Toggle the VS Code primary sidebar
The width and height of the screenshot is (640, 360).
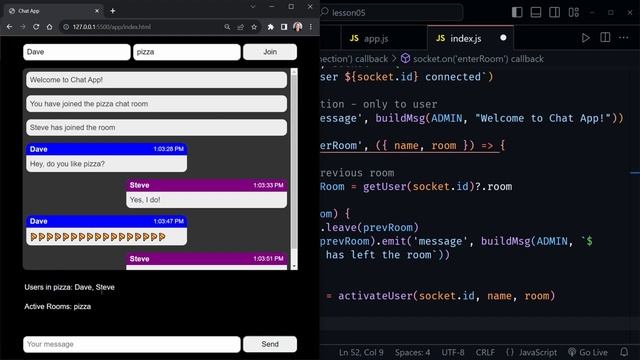point(517,12)
